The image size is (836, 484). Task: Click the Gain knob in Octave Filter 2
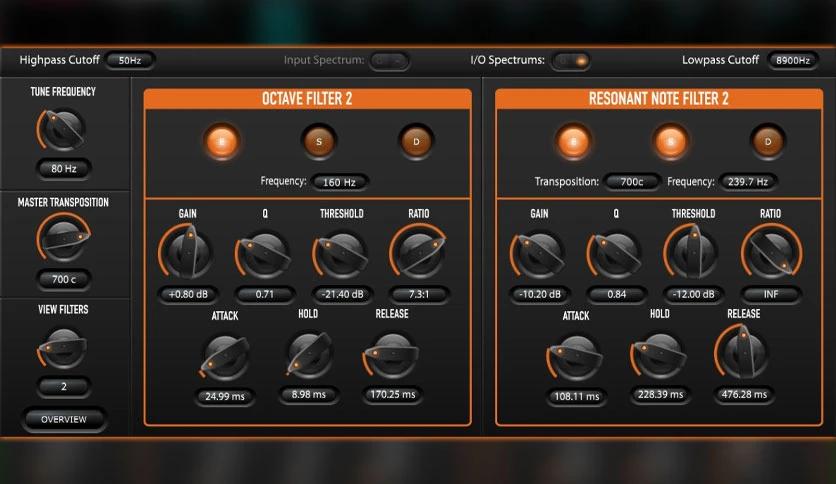tap(187, 252)
